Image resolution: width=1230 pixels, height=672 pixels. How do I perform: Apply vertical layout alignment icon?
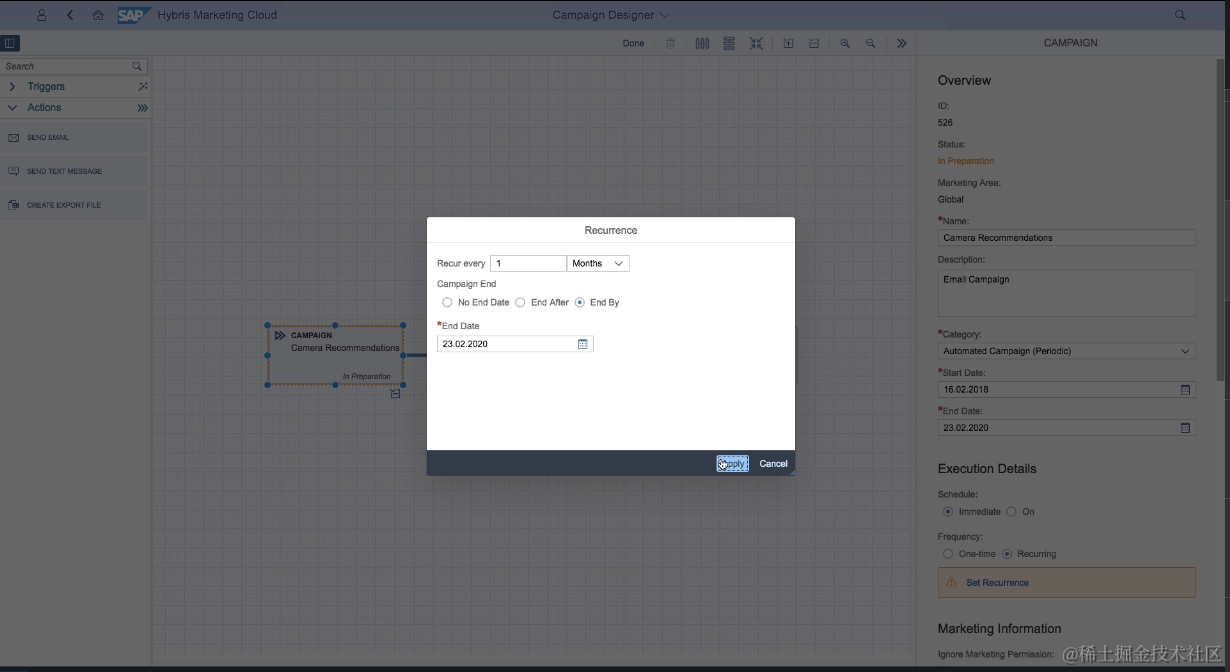(729, 43)
